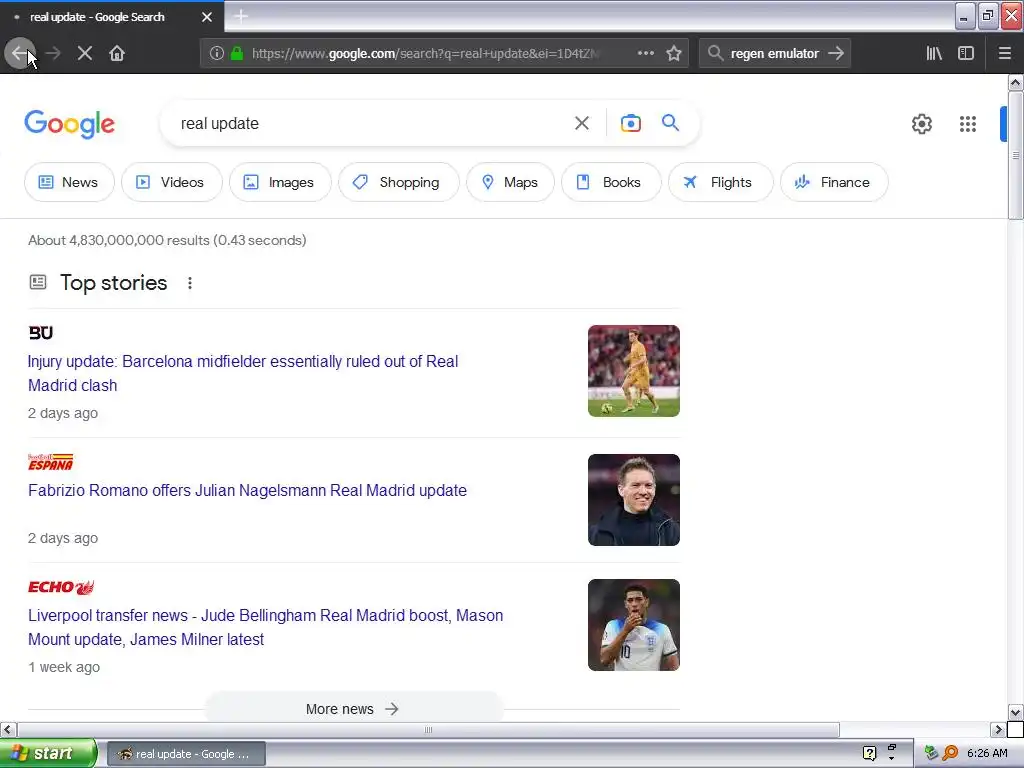Click the Jude Bellingham thumbnail image

click(633, 625)
